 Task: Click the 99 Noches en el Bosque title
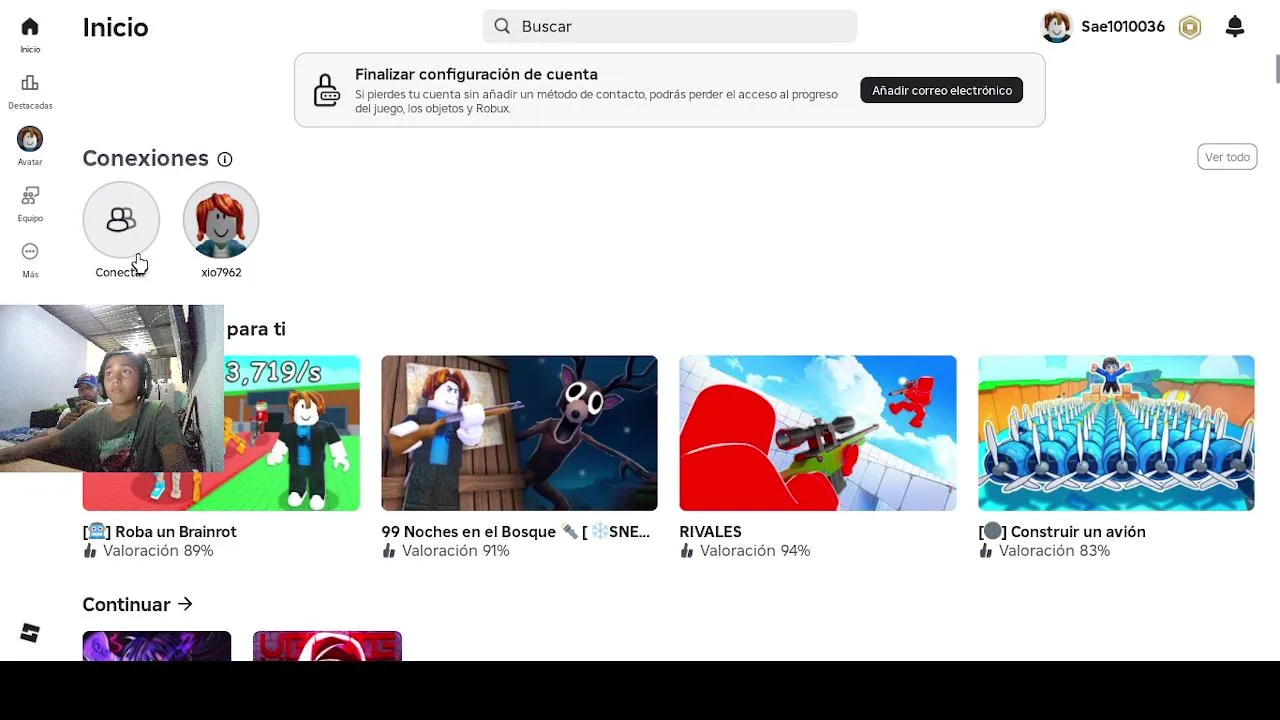[515, 532]
